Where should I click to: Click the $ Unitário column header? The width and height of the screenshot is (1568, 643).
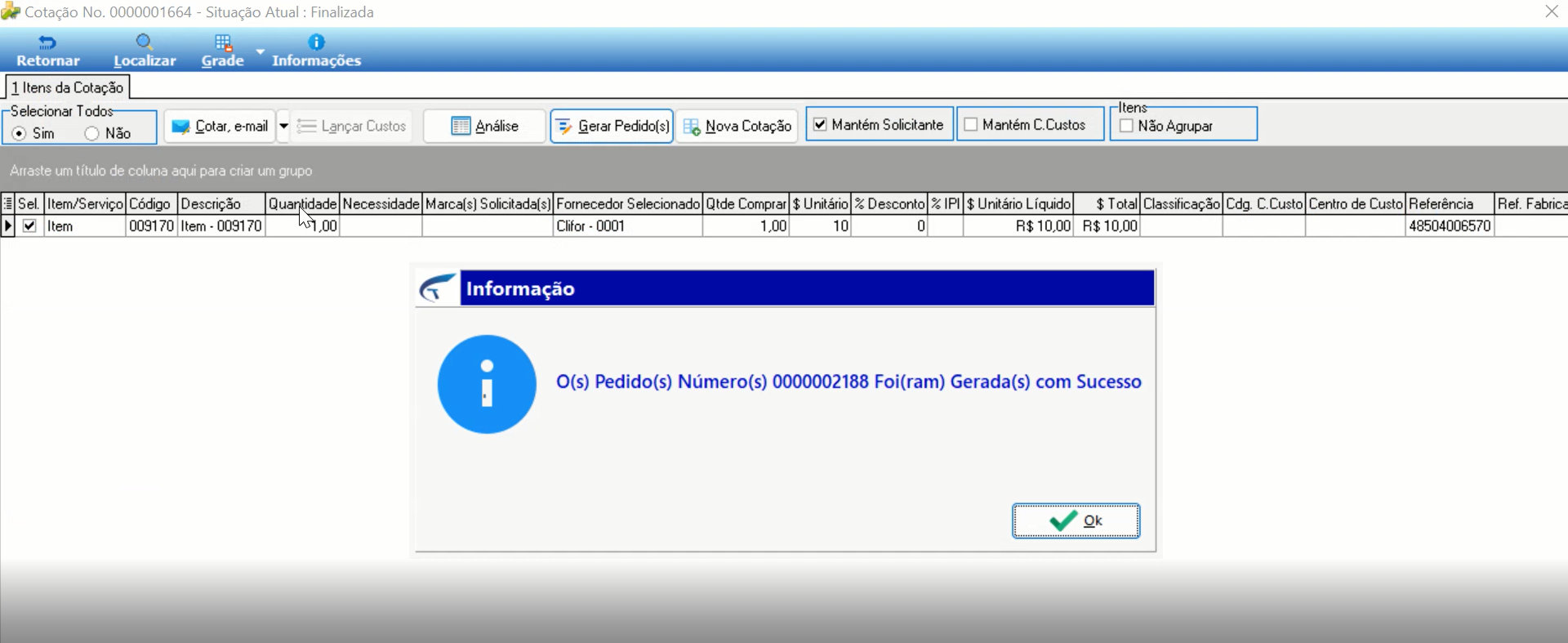[820, 203]
